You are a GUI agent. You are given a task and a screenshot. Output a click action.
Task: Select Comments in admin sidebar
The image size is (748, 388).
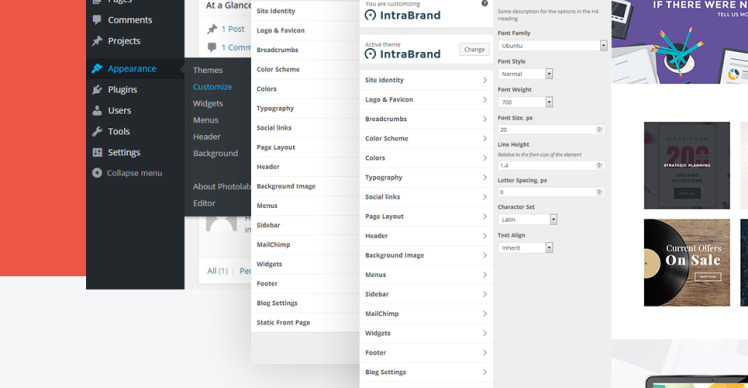click(130, 20)
